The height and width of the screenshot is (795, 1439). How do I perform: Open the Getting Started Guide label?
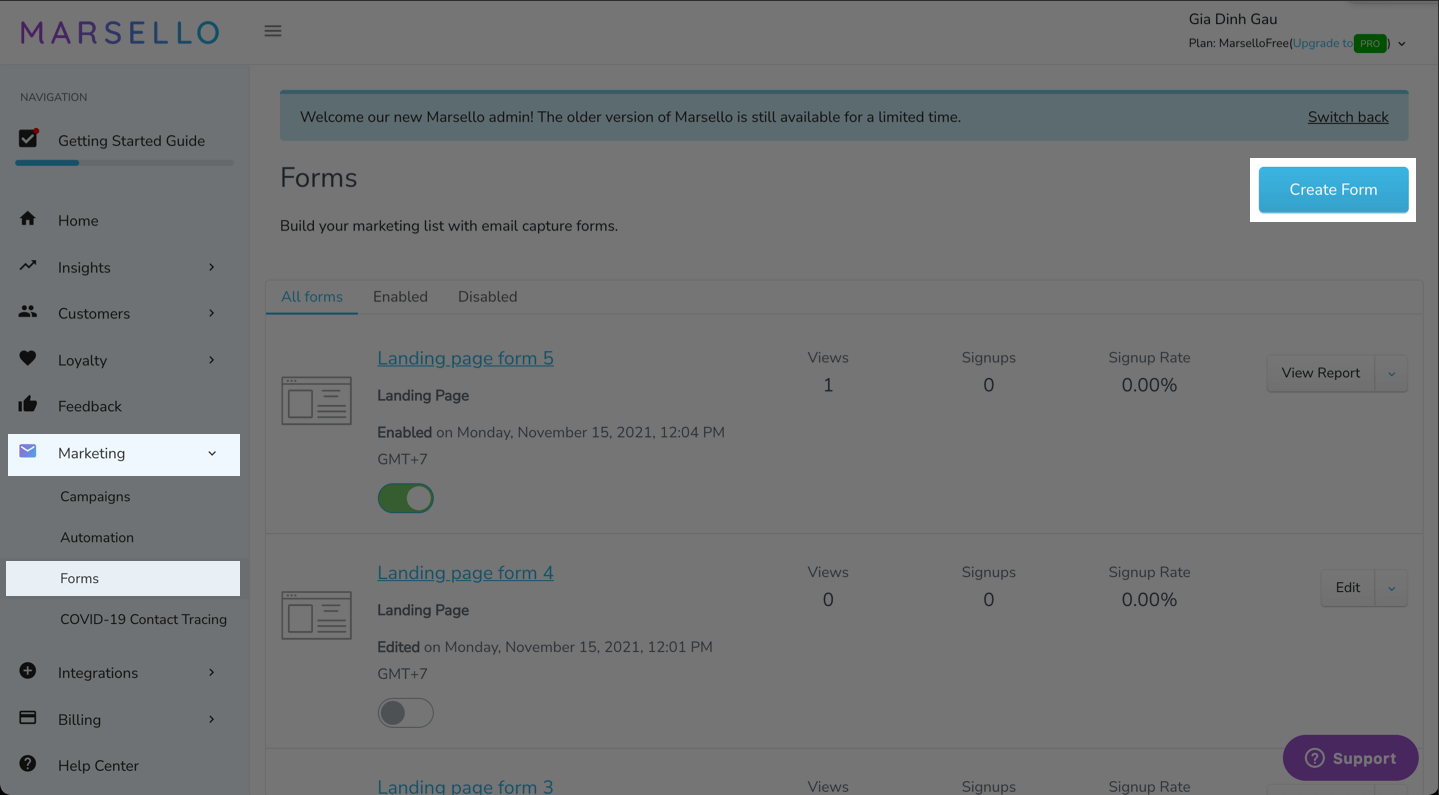point(131,141)
